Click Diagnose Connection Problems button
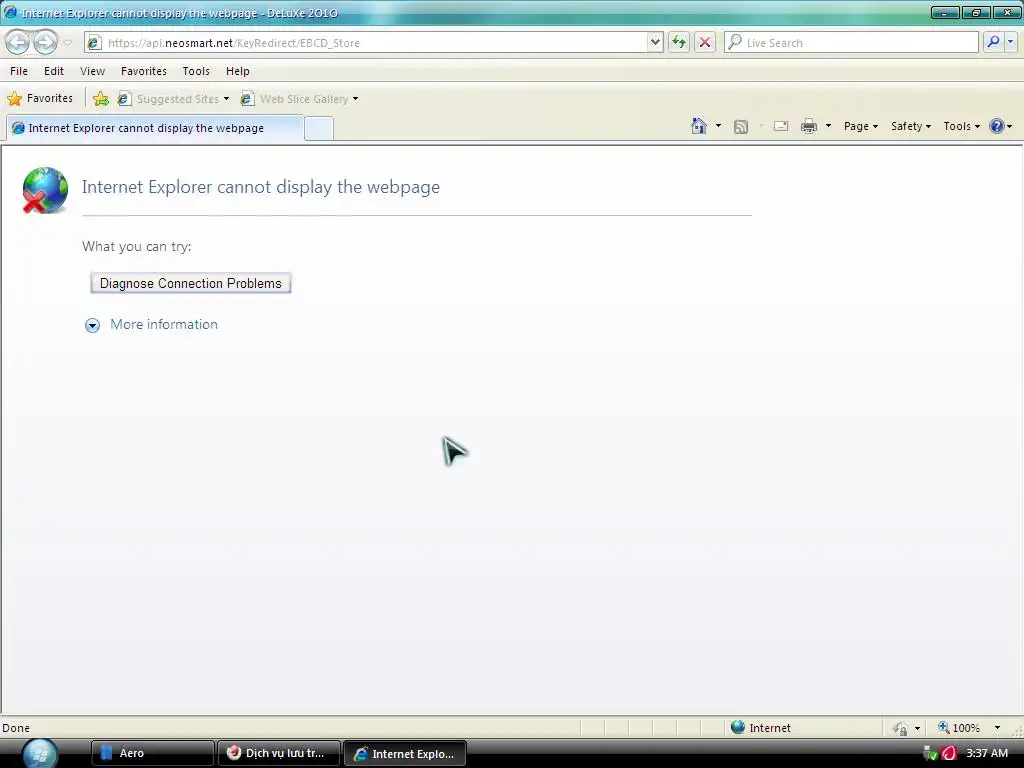Viewport: 1024px width, 768px height. click(x=191, y=283)
